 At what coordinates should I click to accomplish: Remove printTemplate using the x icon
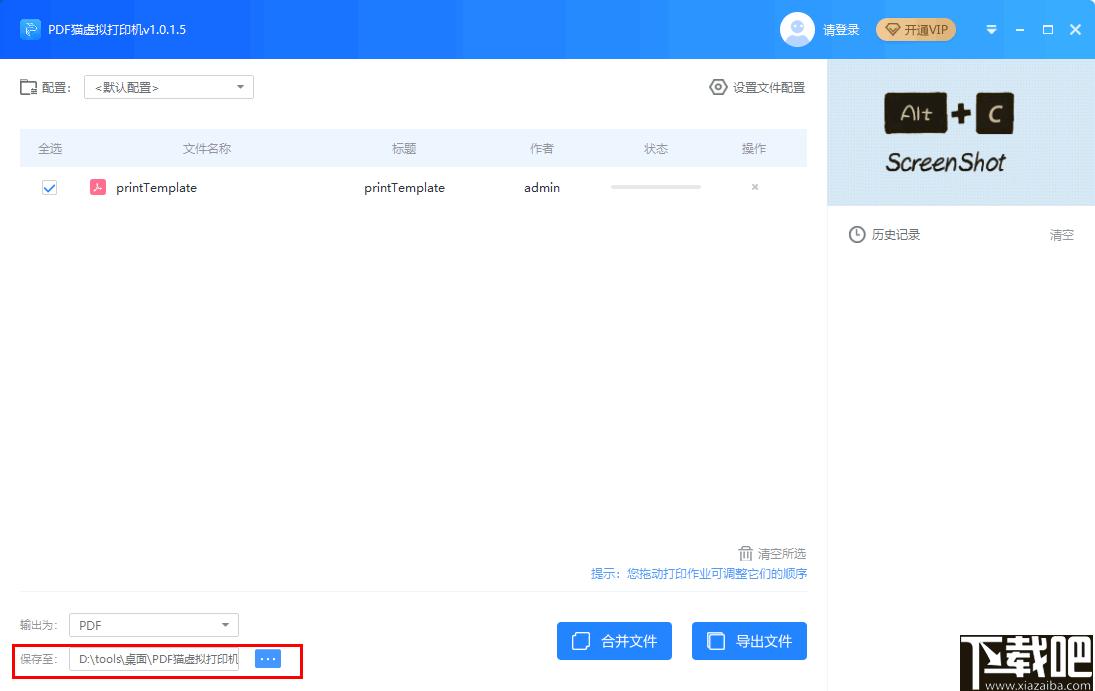click(x=754, y=187)
